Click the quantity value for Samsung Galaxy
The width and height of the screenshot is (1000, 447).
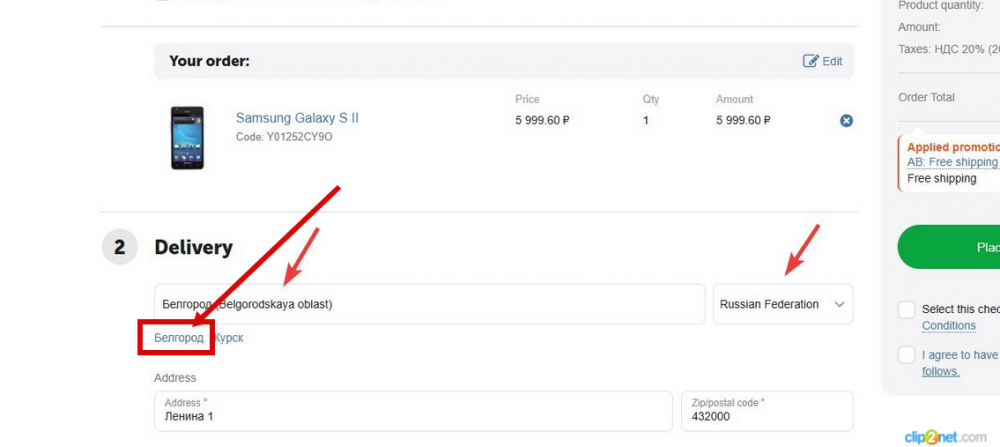(x=646, y=120)
